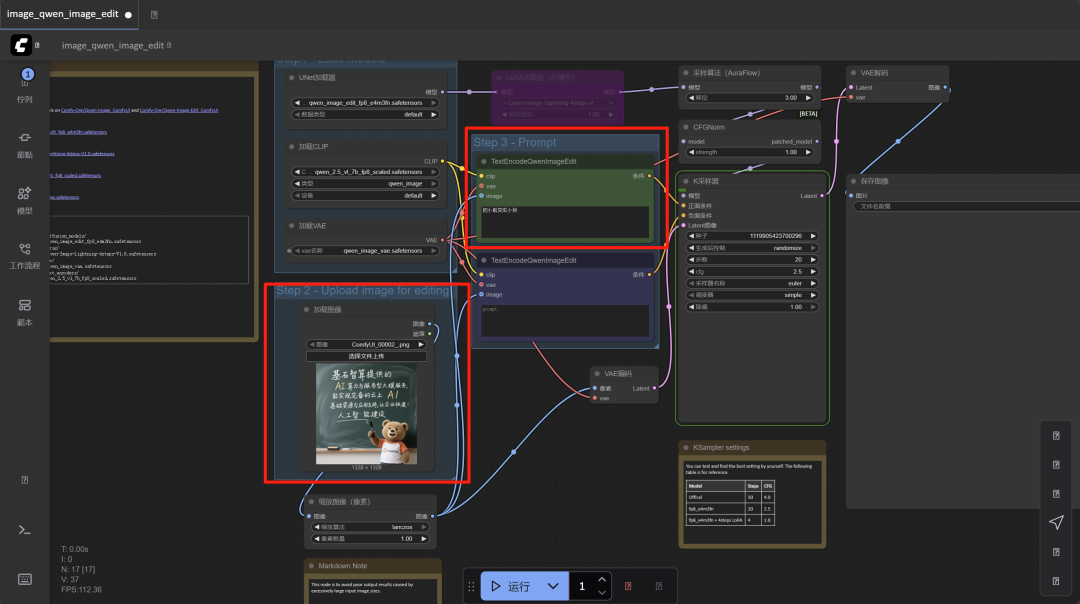
Task: Click the navigation arrow icon in canvas toolbar
Action: coord(1057,523)
